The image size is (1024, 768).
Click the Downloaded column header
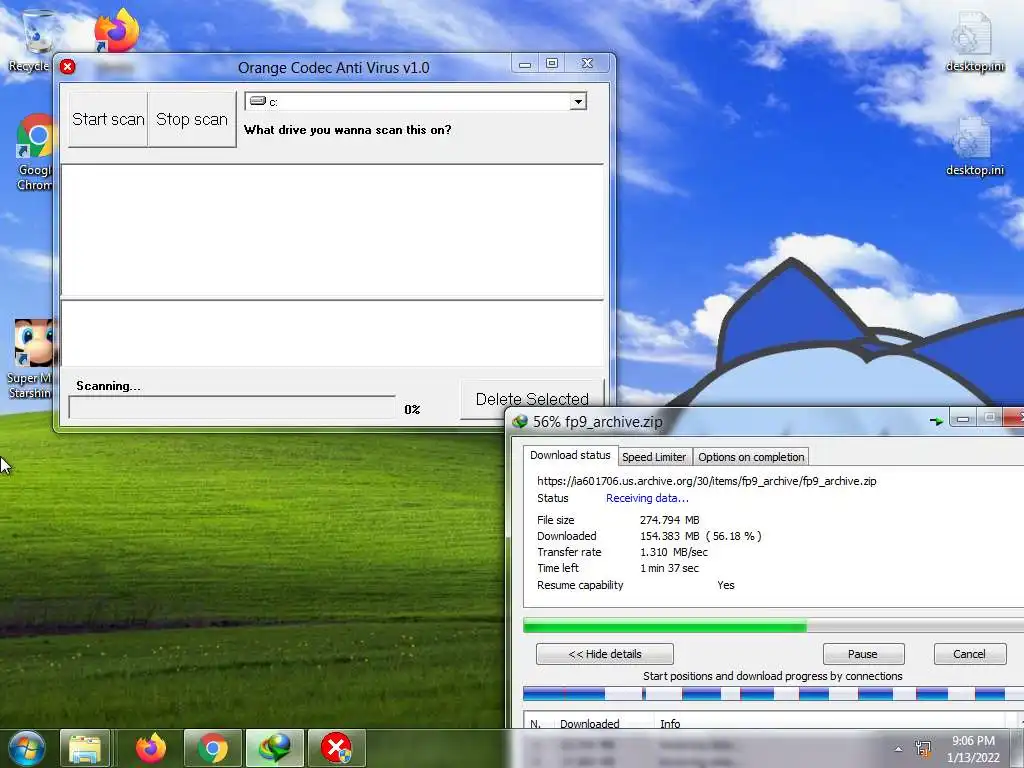[x=589, y=724]
